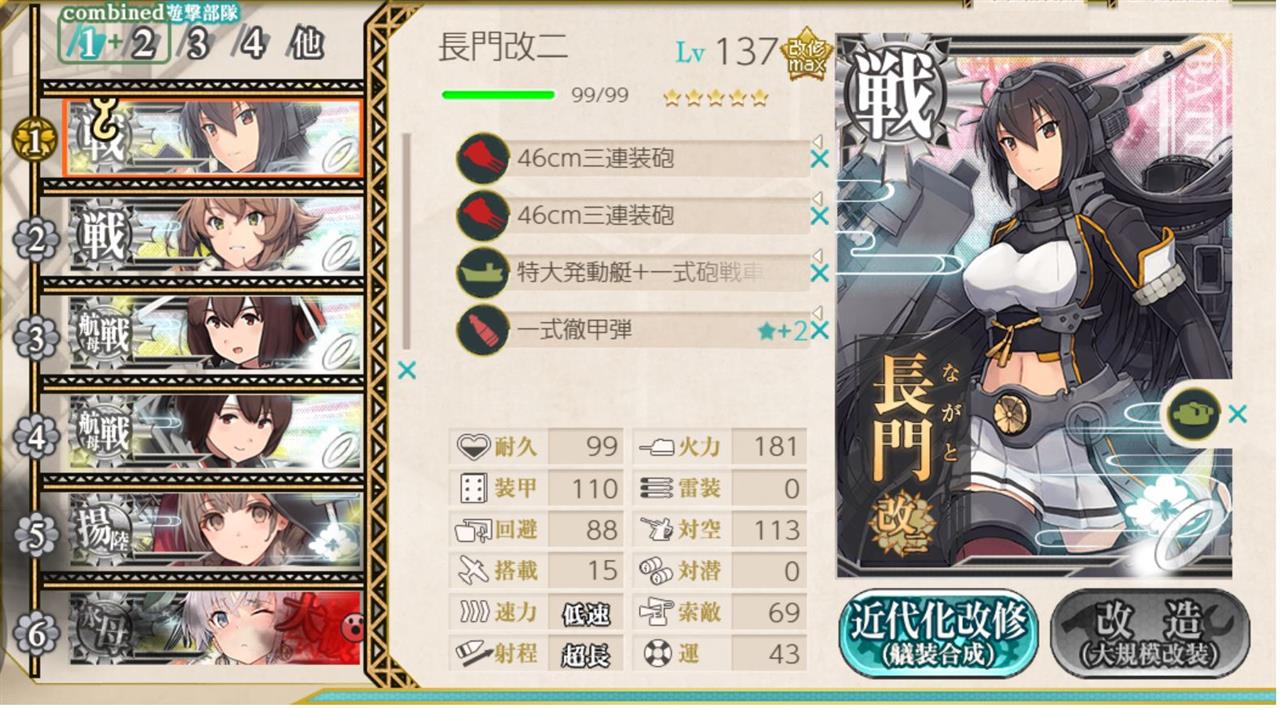Expand the arrow beside 一式徹甲弾
Viewport: 1280px width, 708px height.
click(815, 312)
